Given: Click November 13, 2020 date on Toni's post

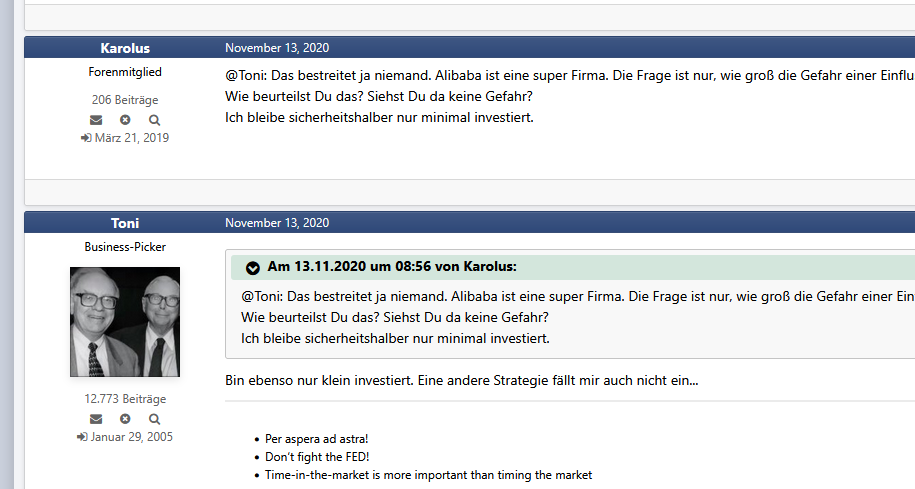Looking at the screenshot, I should click(x=277, y=223).
